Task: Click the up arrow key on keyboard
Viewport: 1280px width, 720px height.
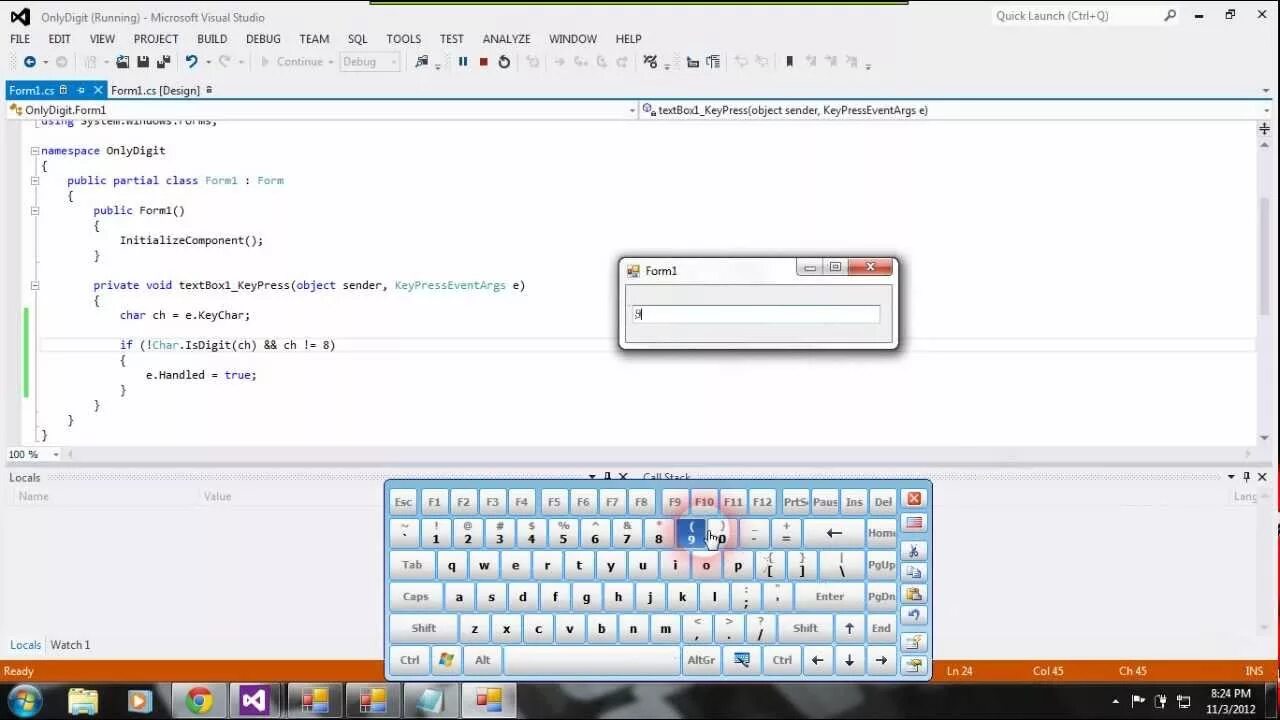Action: 849,628
